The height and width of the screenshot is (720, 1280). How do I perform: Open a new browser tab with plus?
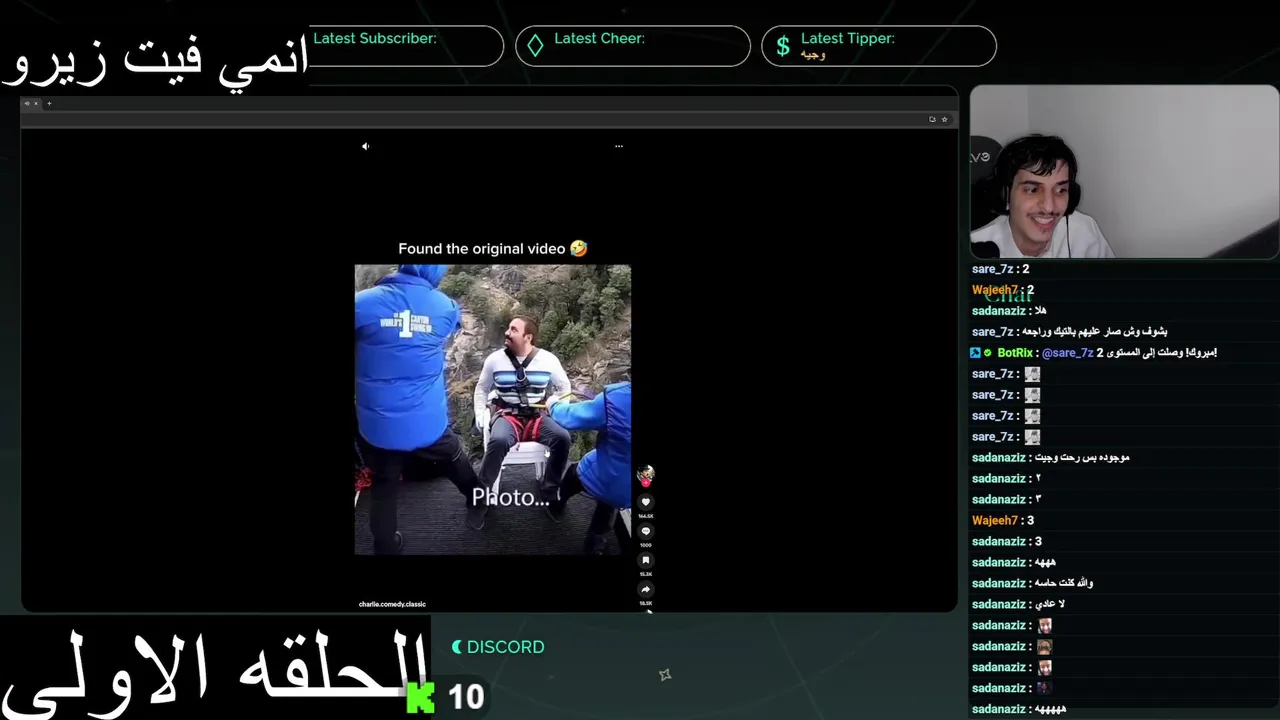[x=49, y=103]
